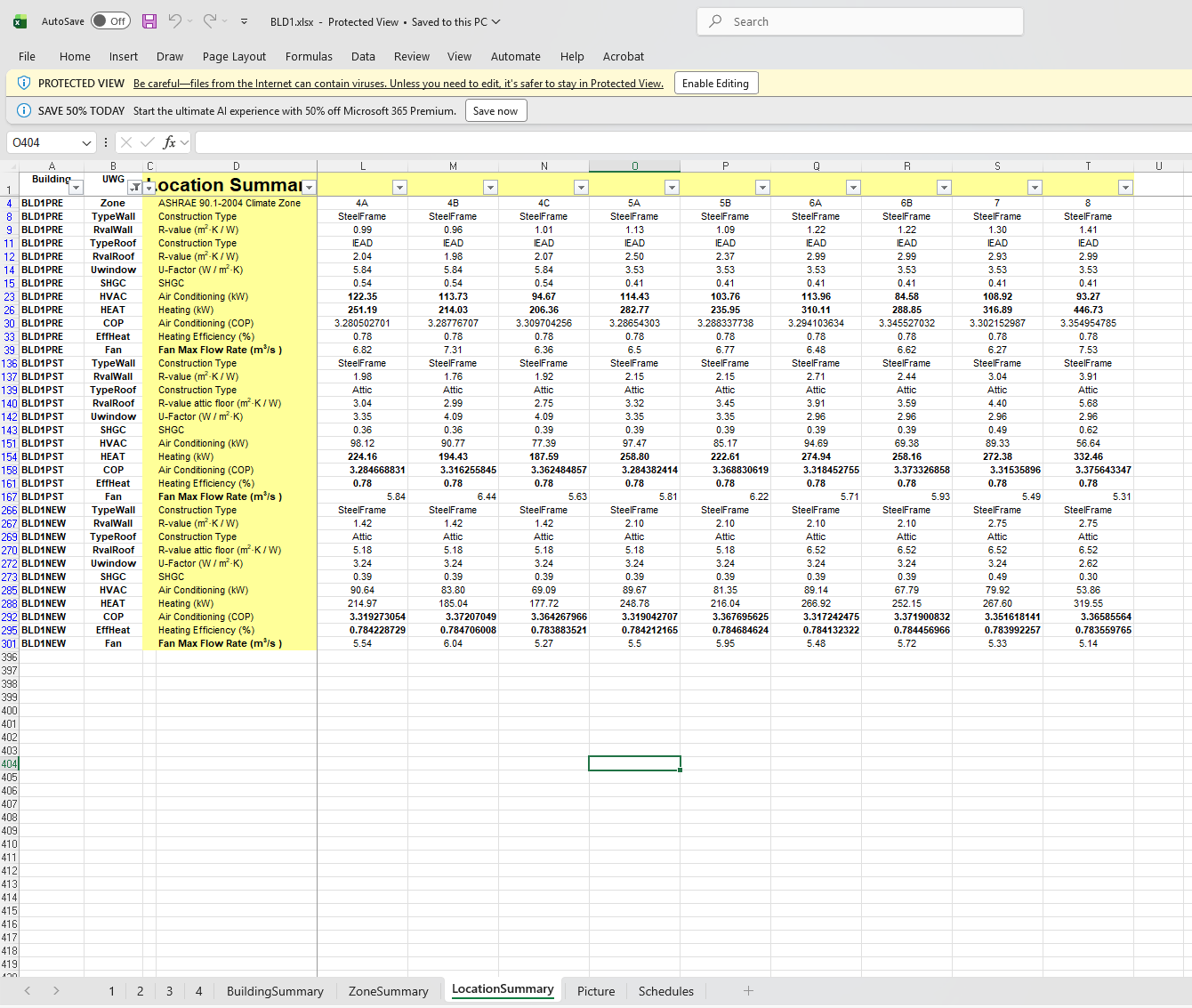Open the Formulas ribbon tab
This screenshot has height=1008, width=1192.
[309, 56]
